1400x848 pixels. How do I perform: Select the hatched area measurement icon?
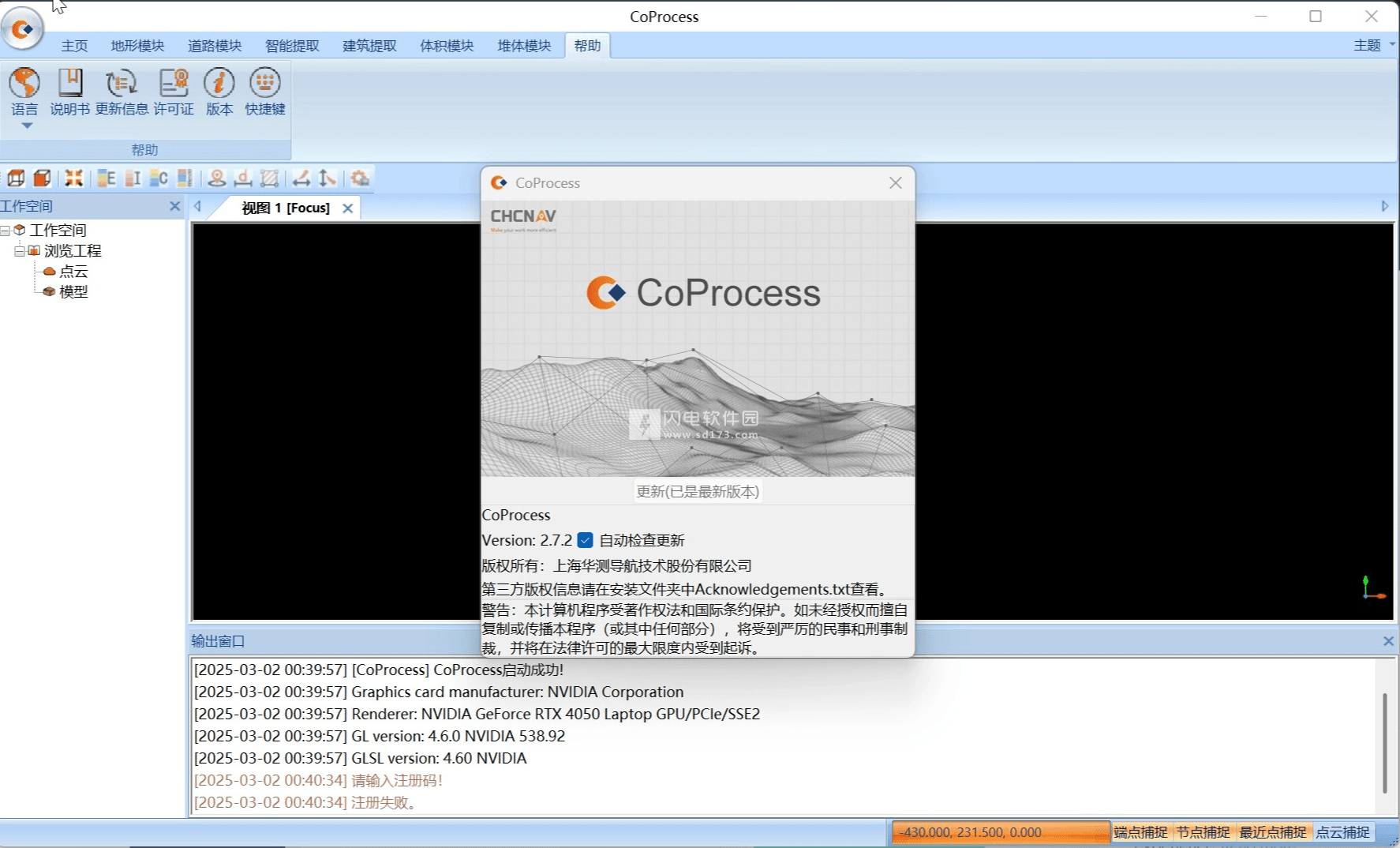[270, 178]
